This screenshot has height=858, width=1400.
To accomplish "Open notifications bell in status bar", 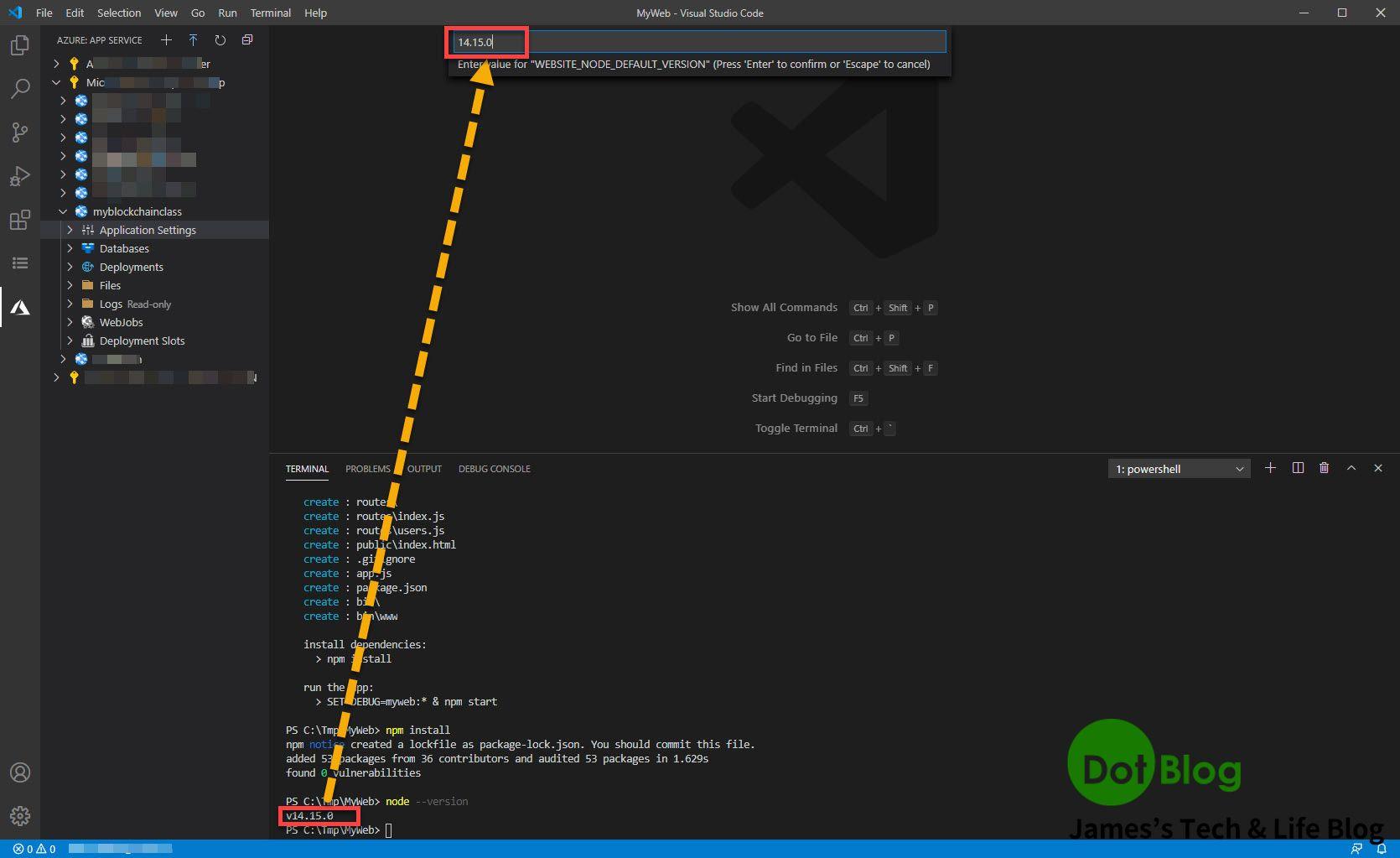I will coord(1382,849).
